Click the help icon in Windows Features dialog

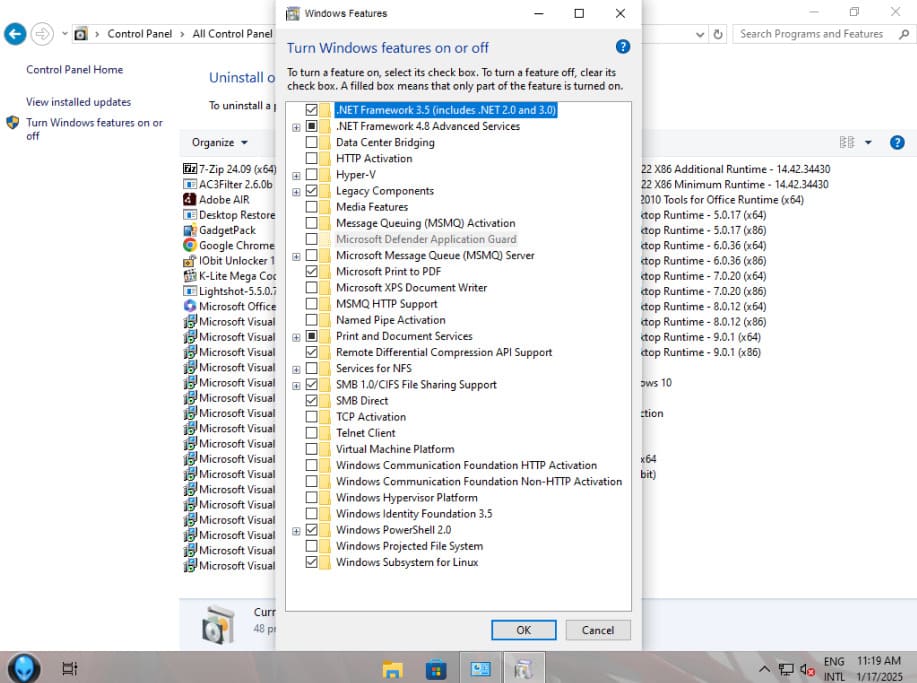click(623, 47)
